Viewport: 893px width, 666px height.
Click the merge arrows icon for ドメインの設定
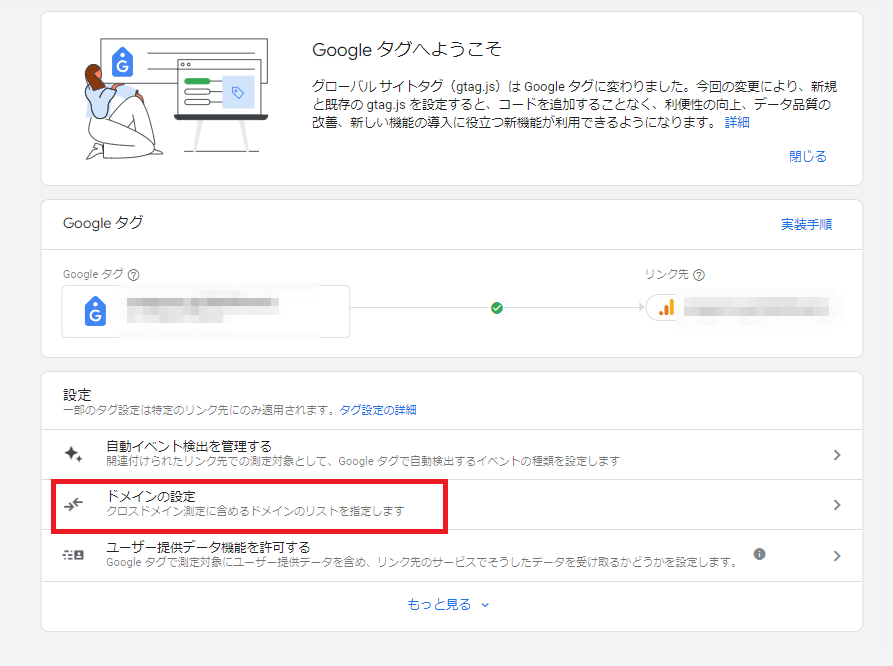tap(73, 505)
